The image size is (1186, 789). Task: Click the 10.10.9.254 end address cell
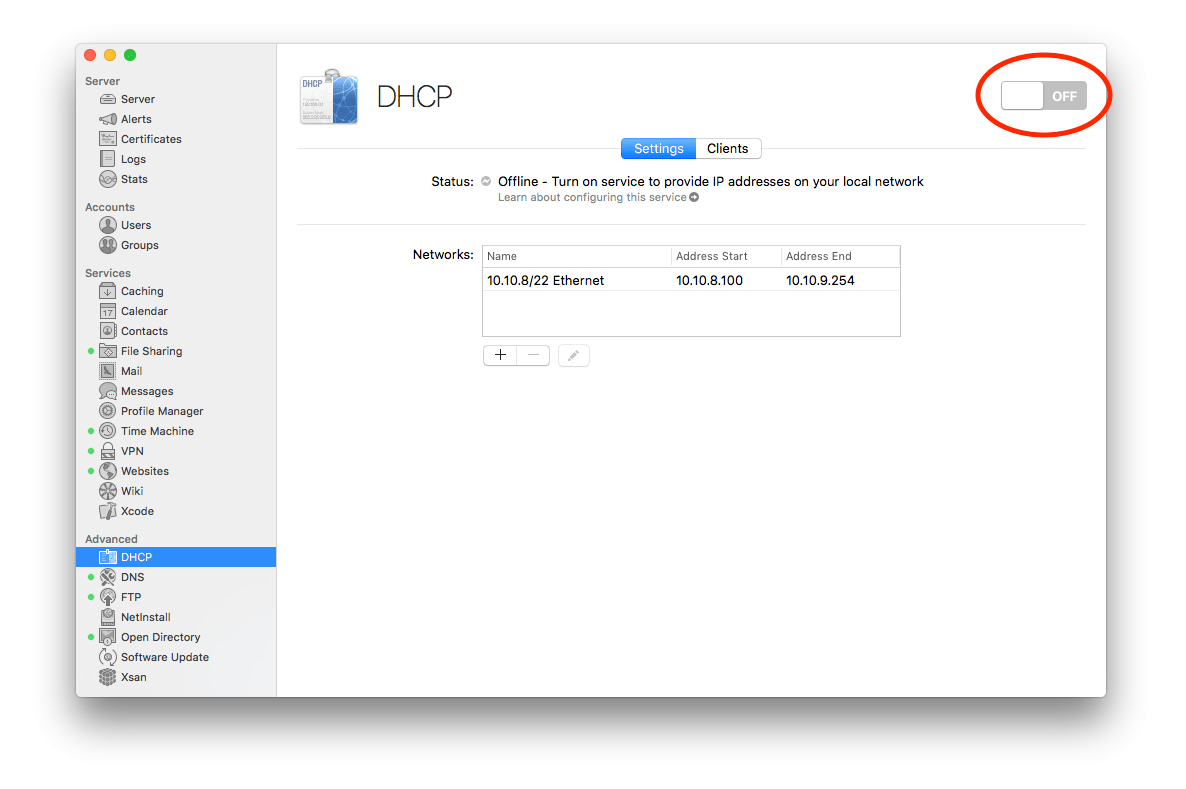point(820,280)
